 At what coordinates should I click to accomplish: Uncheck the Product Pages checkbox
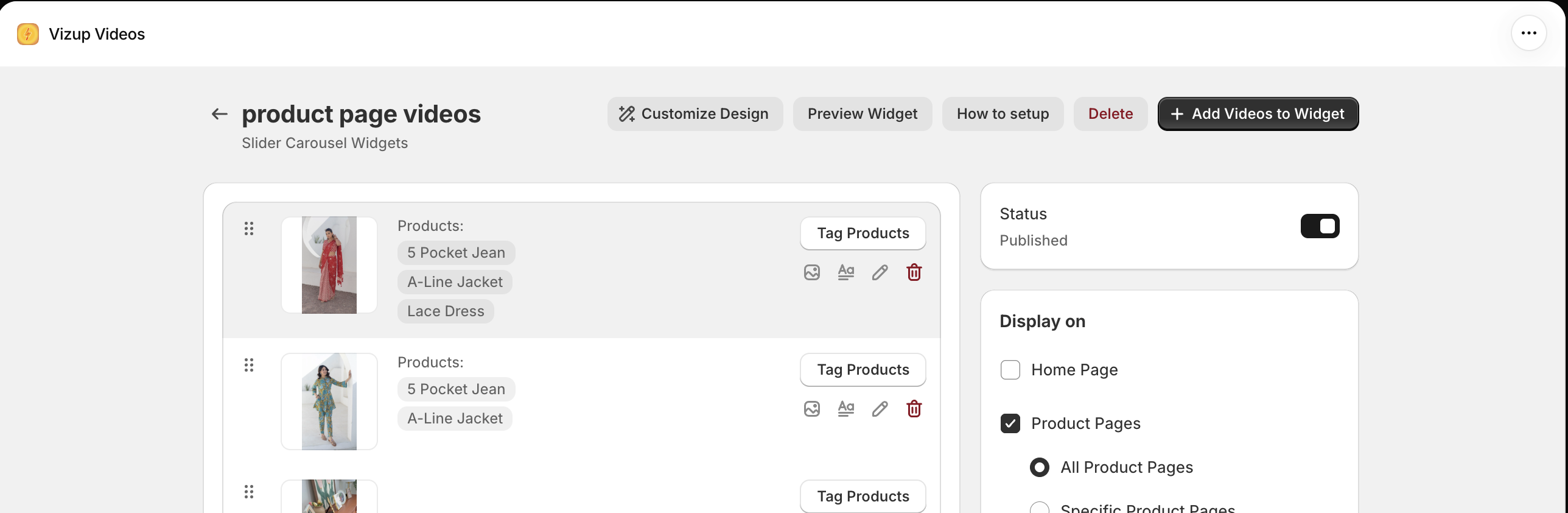point(1010,423)
